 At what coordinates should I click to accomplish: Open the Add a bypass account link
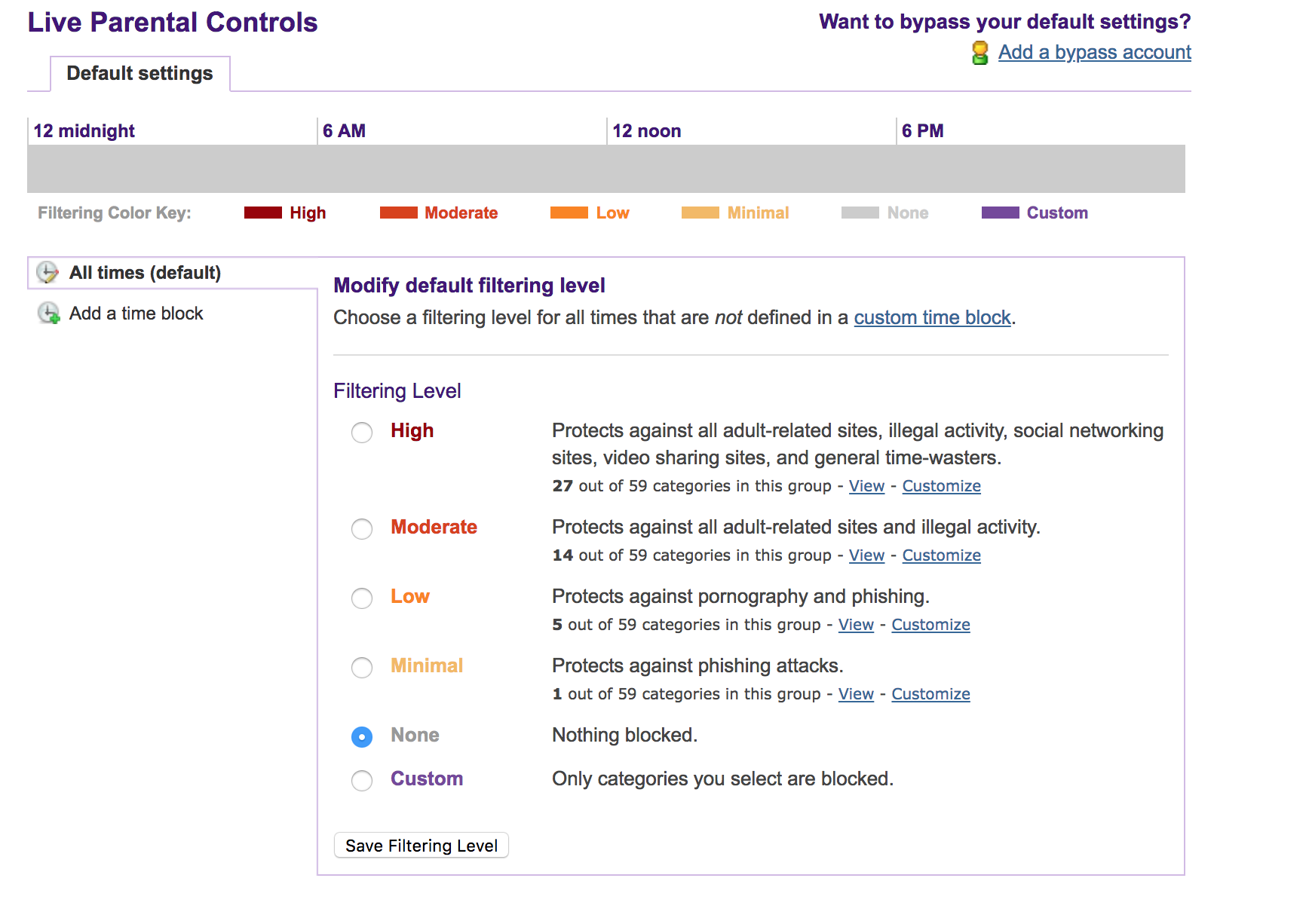pos(1094,53)
